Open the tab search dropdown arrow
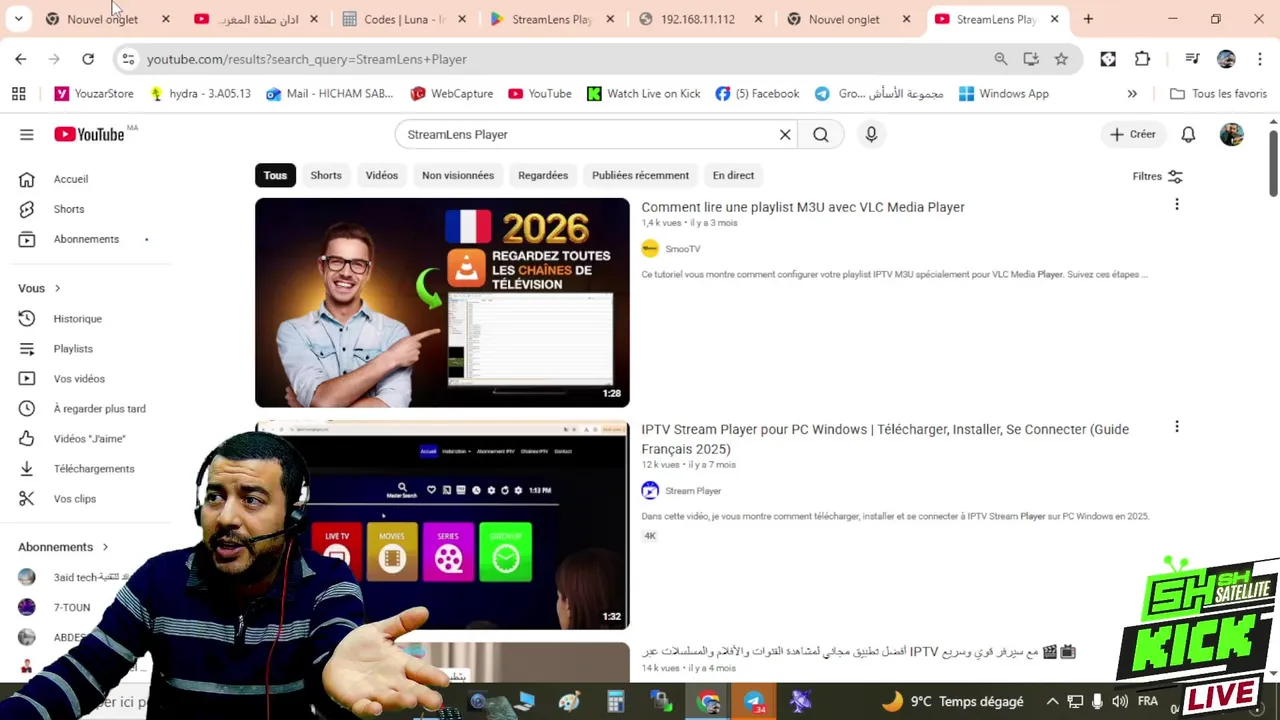Image resolution: width=1280 pixels, height=720 pixels. 18,19
